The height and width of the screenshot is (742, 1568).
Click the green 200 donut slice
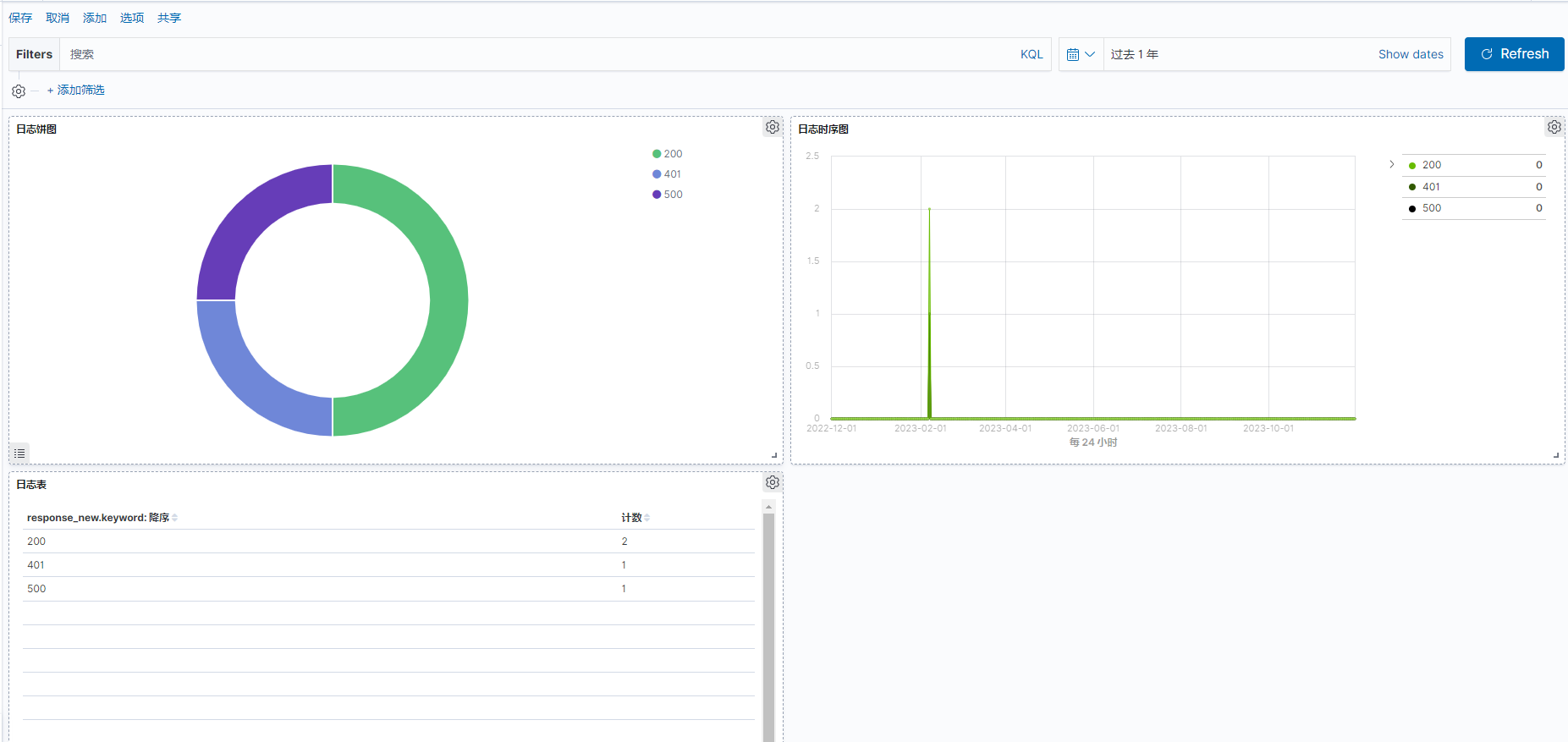[x=448, y=300]
